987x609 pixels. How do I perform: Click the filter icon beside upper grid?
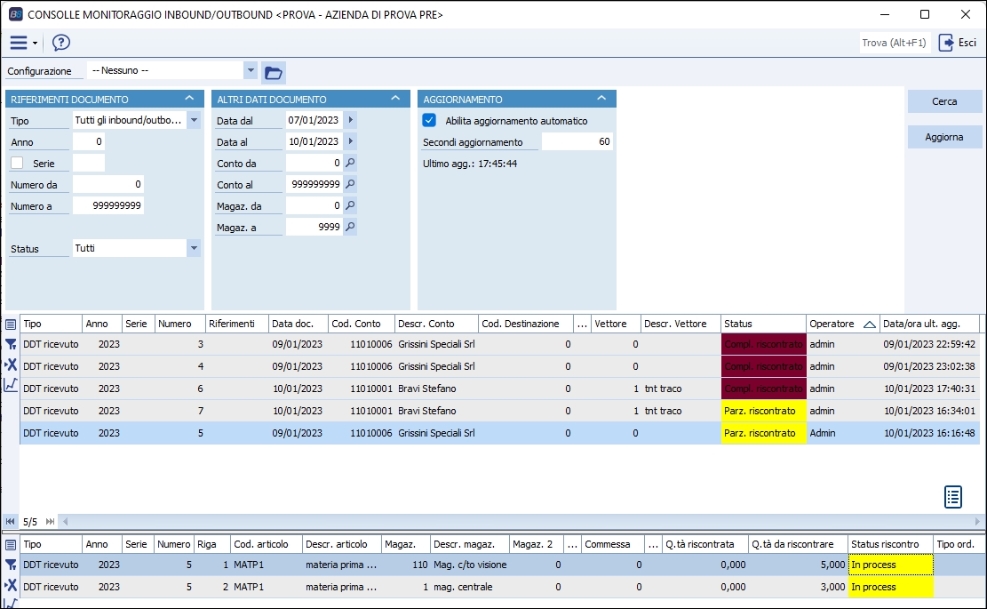click(11, 344)
